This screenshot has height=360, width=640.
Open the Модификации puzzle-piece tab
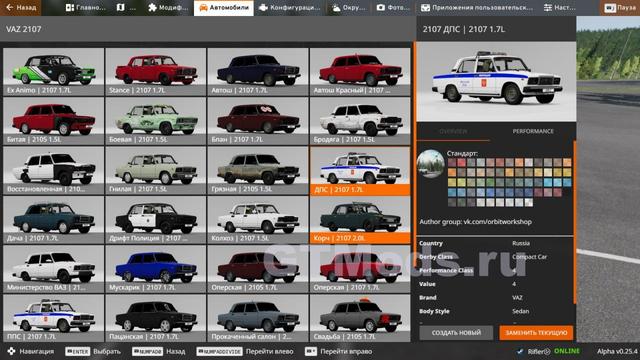[168, 8]
